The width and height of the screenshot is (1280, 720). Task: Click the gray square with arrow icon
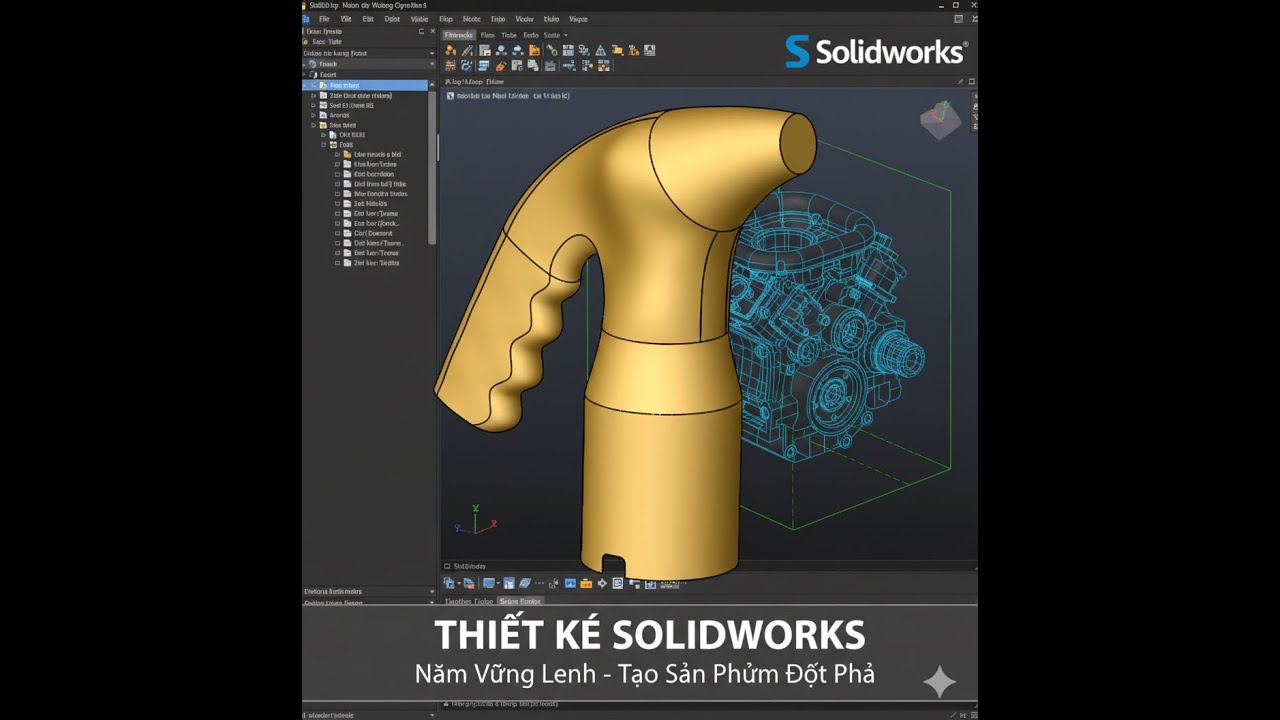tap(485, 50)
